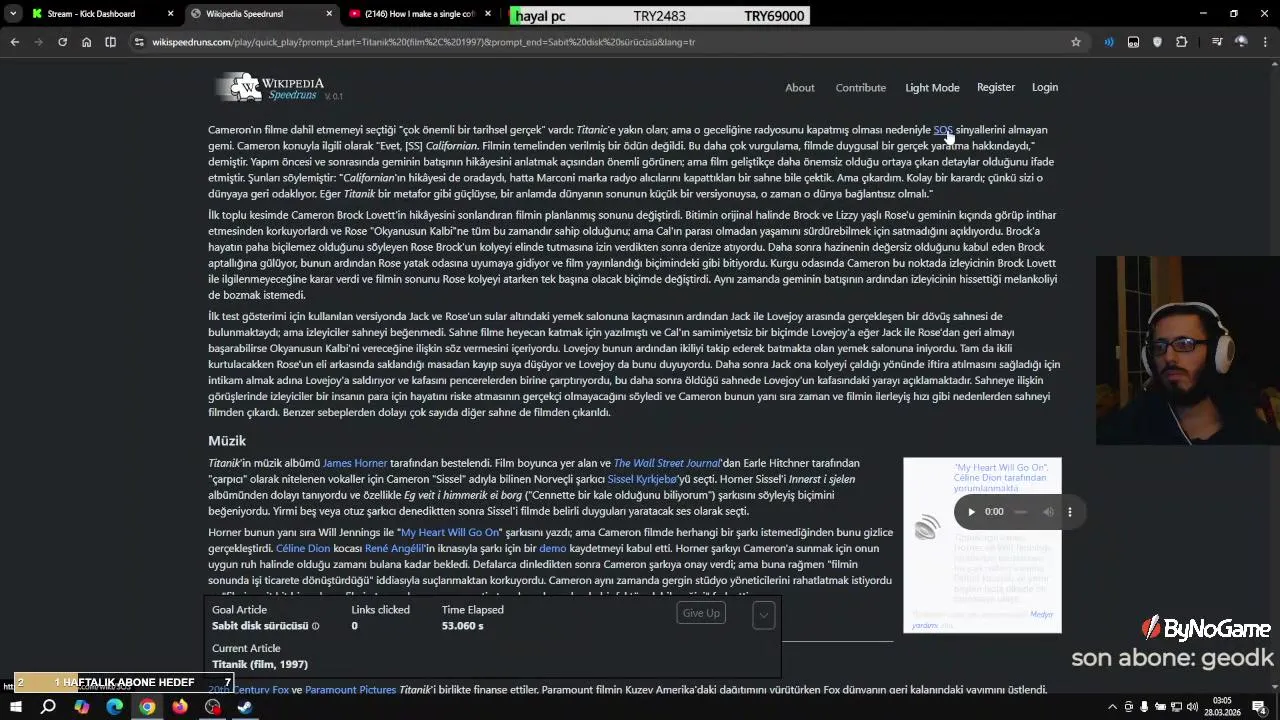Click the Müzik section heading
Screen dimensions: 1280x720
[x=227, y=440]
